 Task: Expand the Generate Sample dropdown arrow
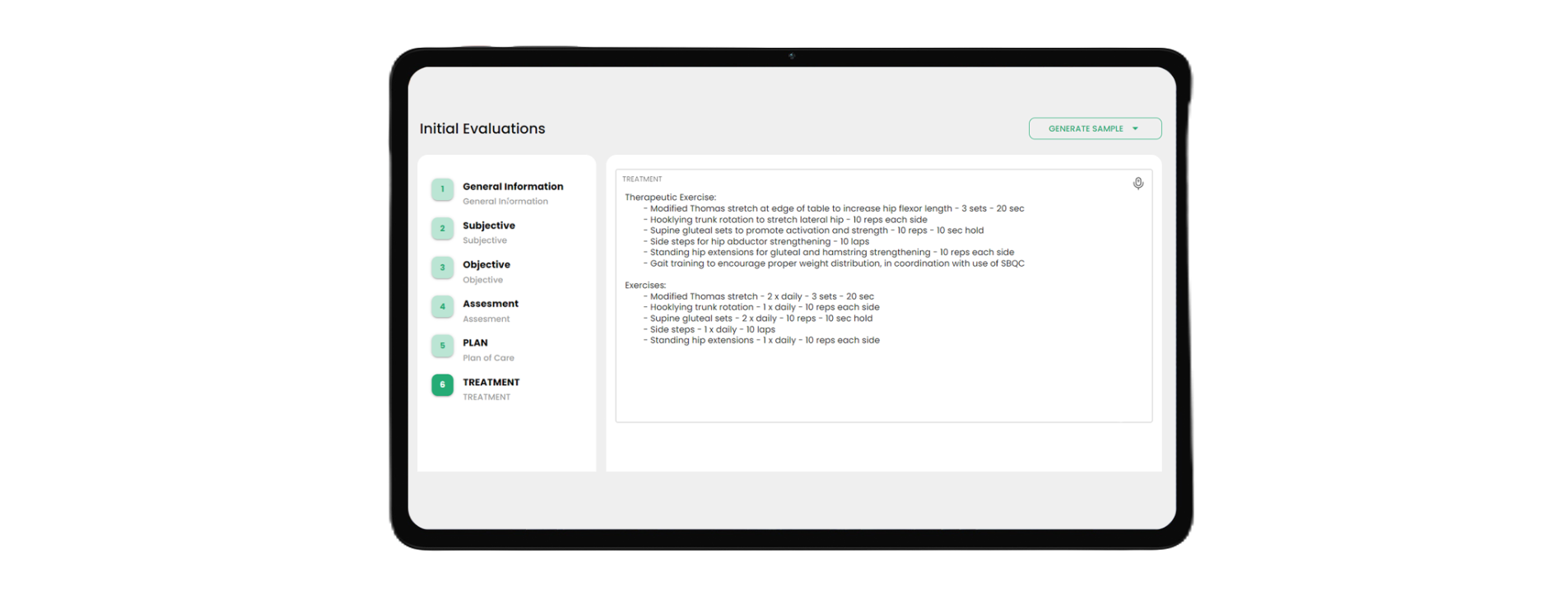1135,128
